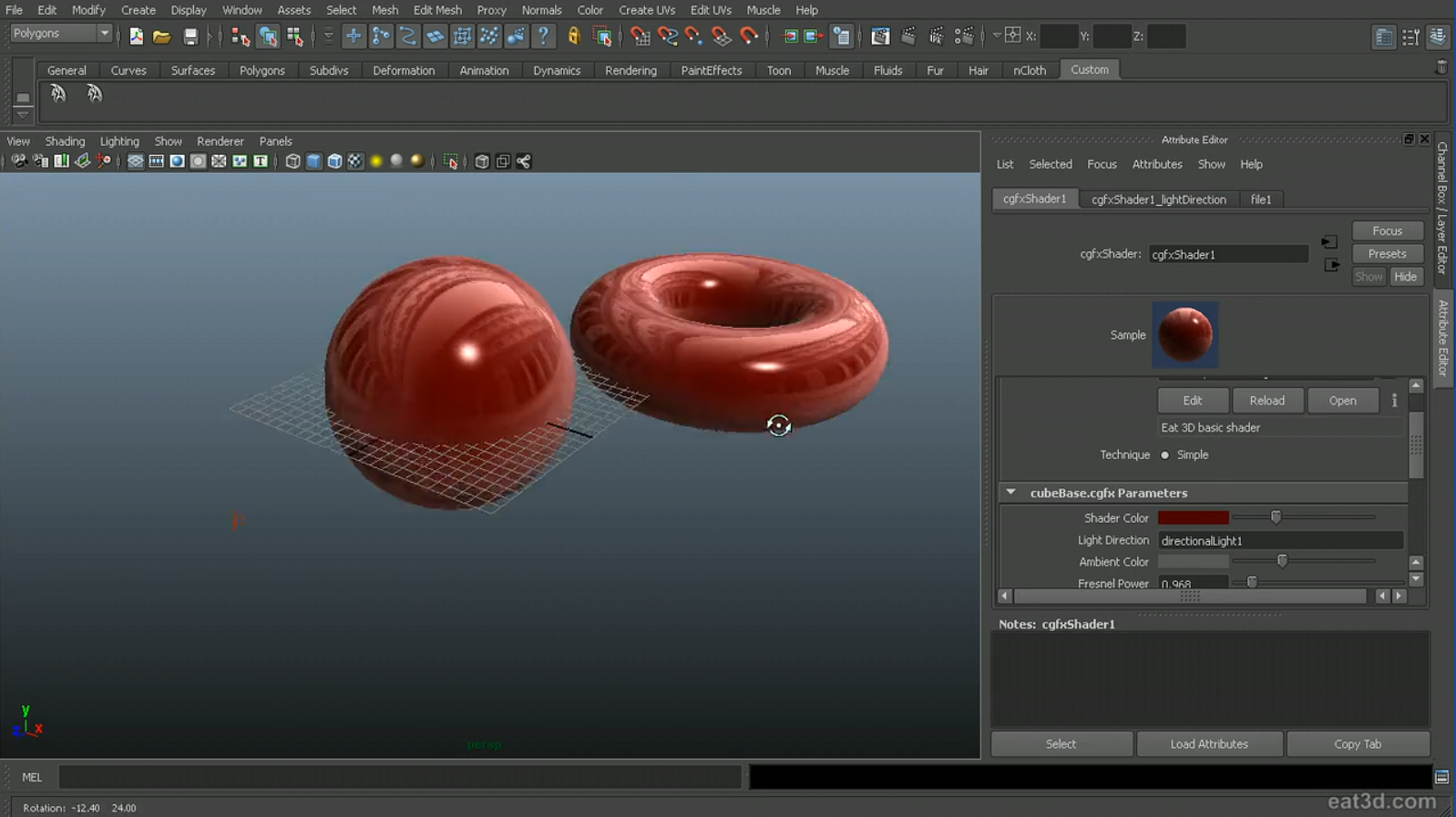Image resolution: width=1456 pixels, height=817 pixels.
Task: Open render settings clapperboard icon
Action: click(x=963, y=36)
